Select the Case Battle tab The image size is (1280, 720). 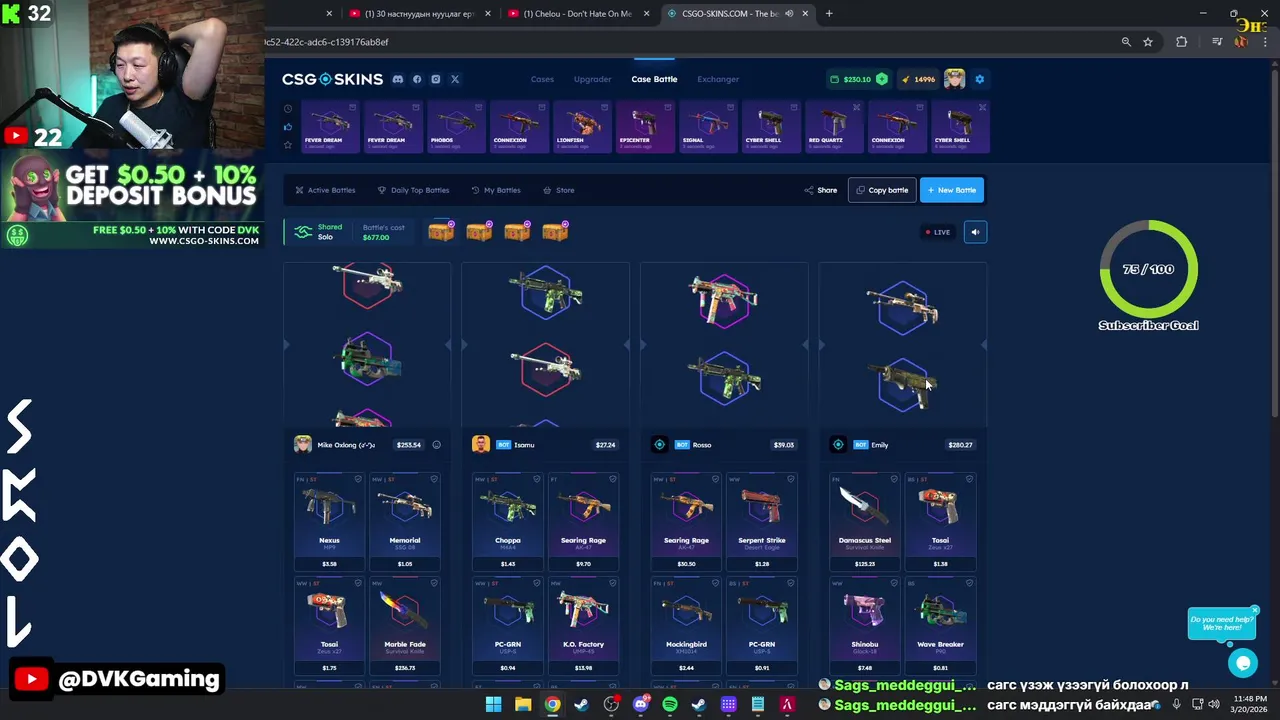tap(654, 79)
